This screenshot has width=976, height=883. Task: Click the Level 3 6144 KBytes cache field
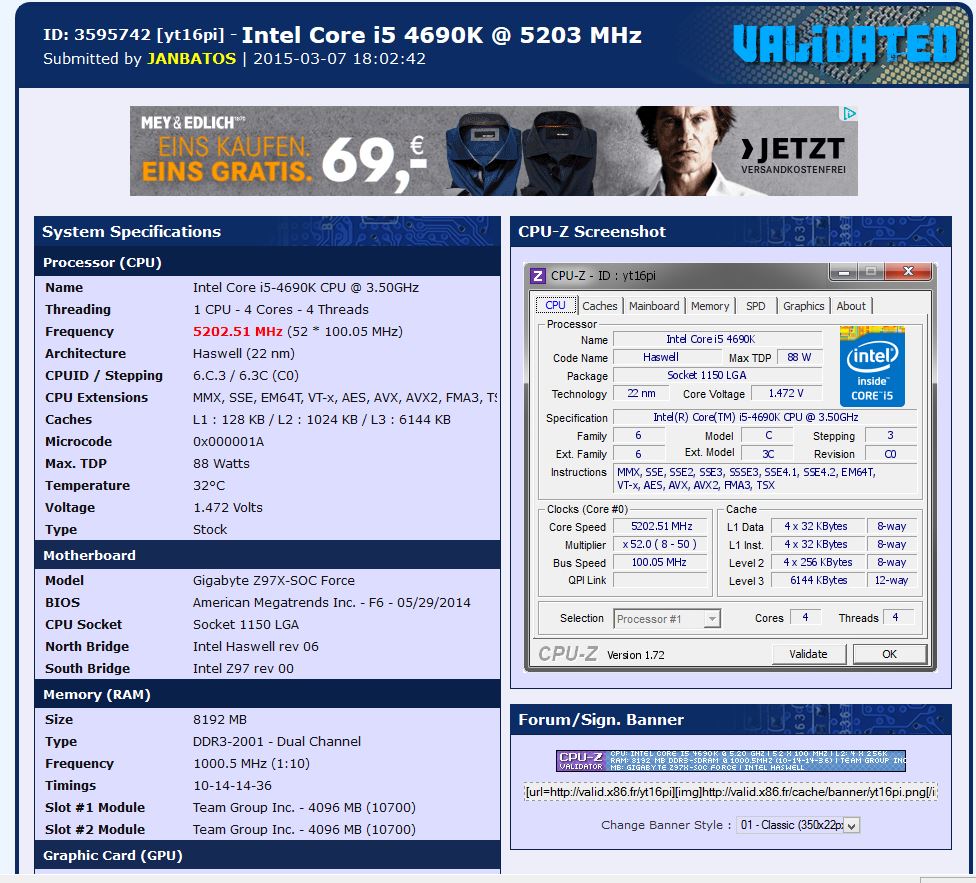pyautogui.click(x=818, y=580)
